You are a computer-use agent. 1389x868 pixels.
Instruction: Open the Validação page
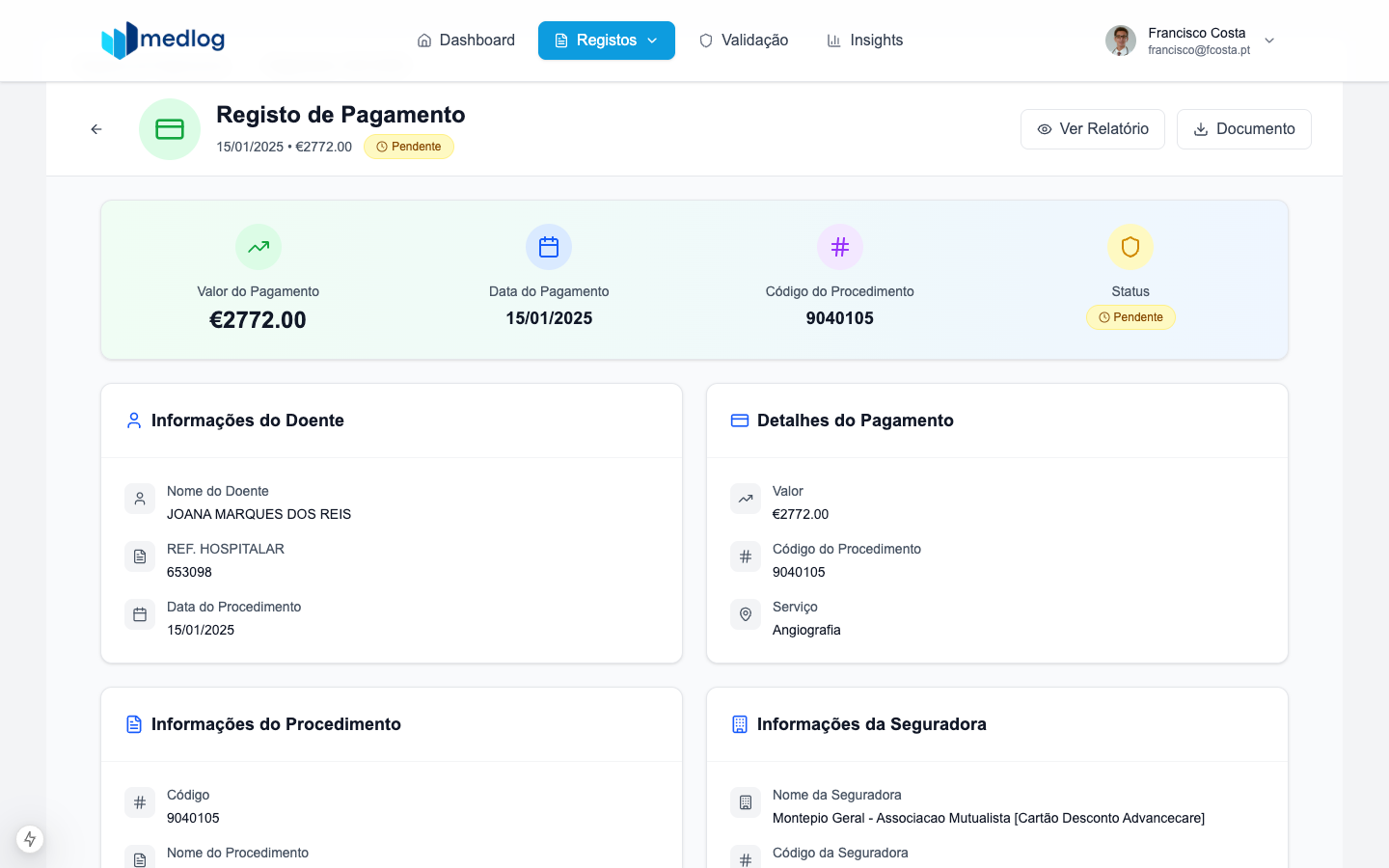pyautogui.click(x=744, y=41)
